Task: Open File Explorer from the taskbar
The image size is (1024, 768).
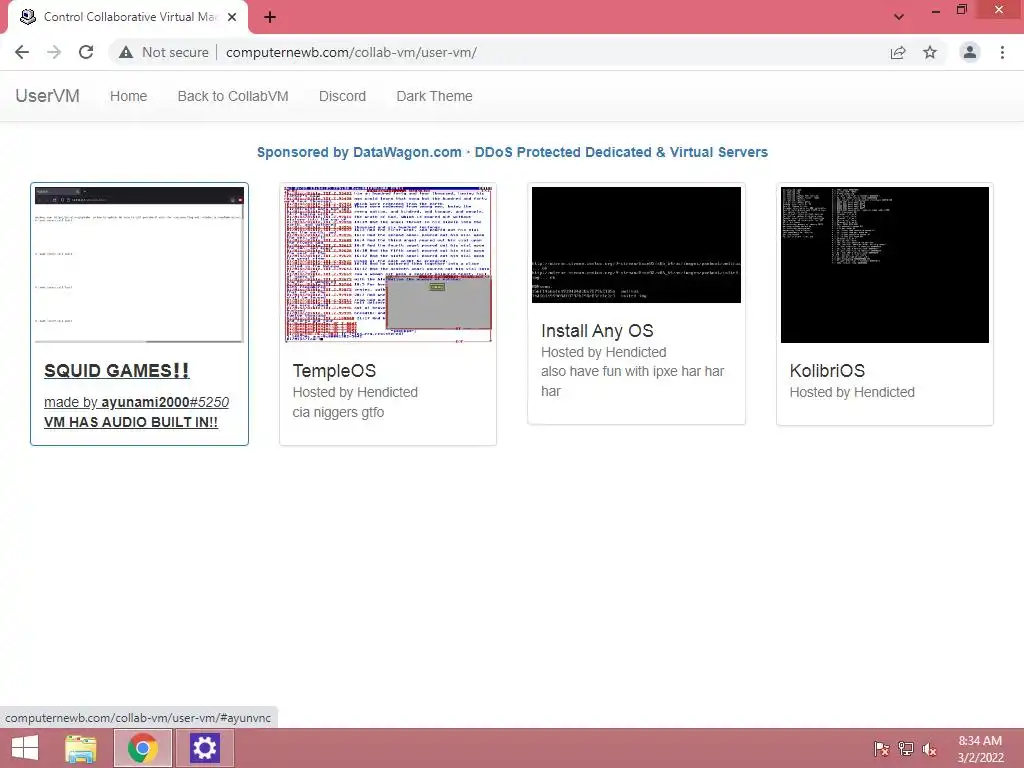Action: point(81,748)
